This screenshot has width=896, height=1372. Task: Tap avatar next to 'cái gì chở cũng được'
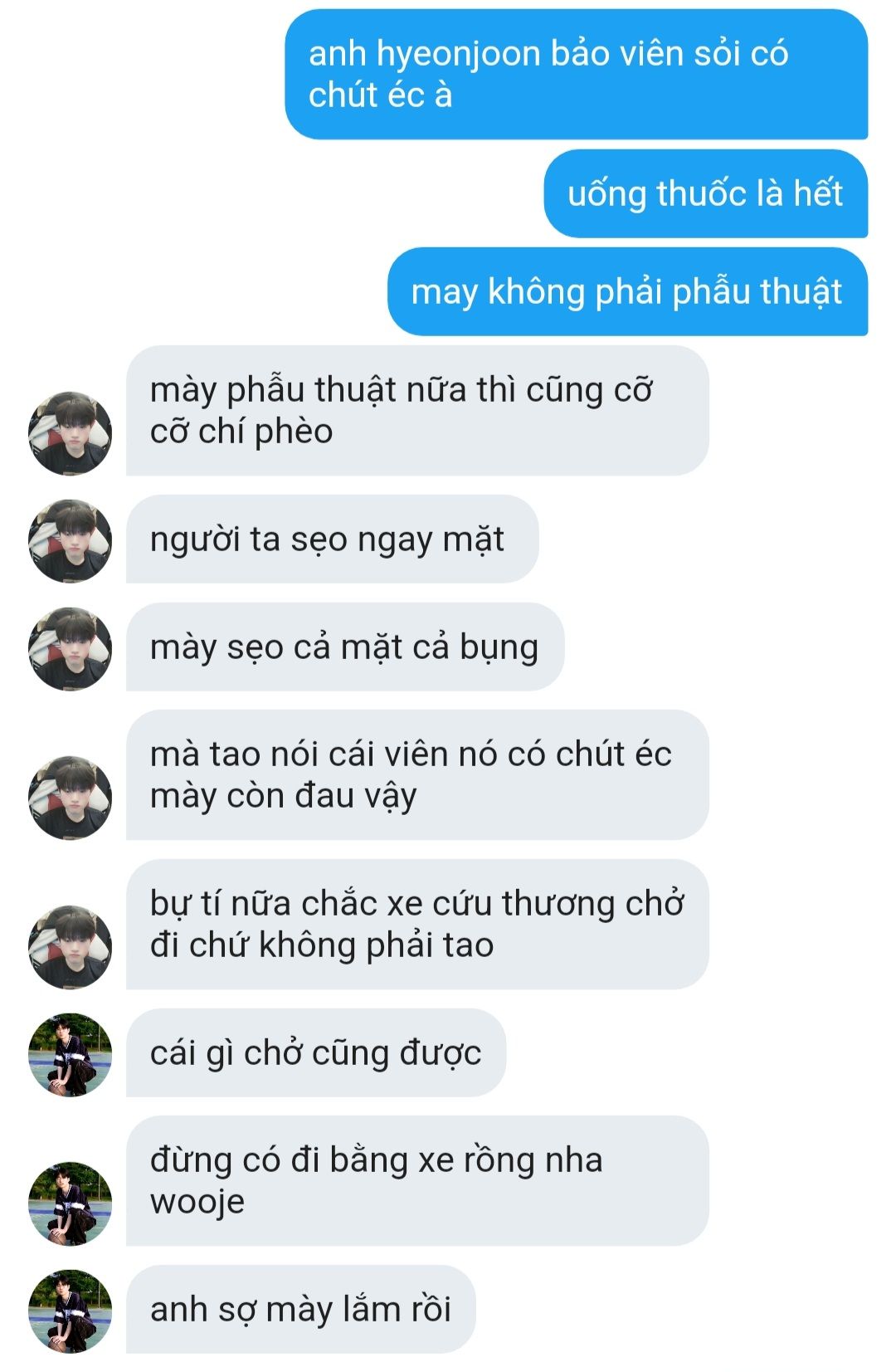pos(70,1054)
